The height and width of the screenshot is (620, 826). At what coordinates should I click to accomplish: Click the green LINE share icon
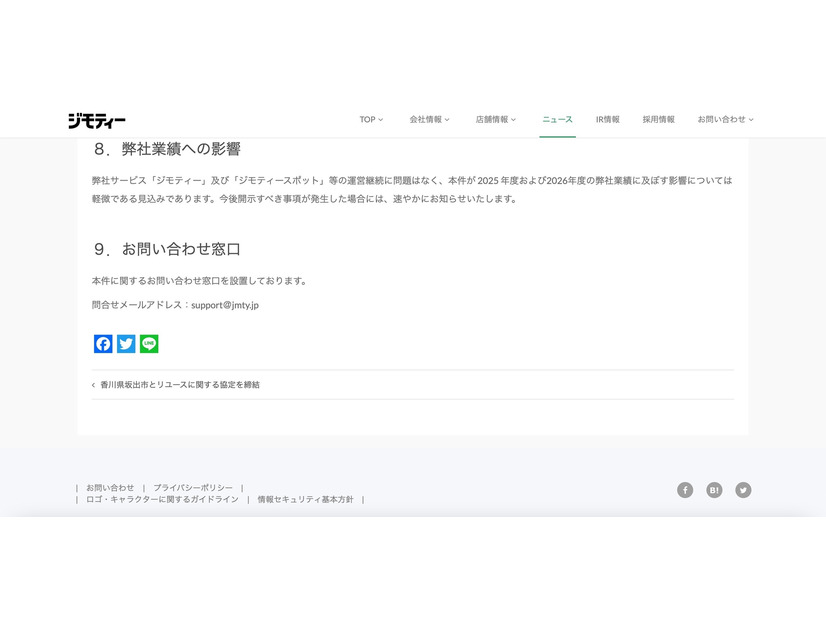pos(148,343)
